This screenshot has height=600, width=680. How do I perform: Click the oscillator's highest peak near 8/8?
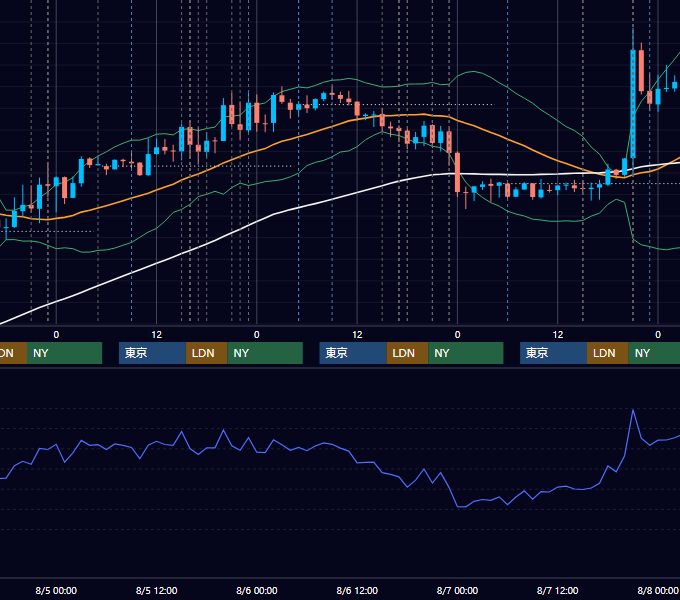(x=633, y=410)
